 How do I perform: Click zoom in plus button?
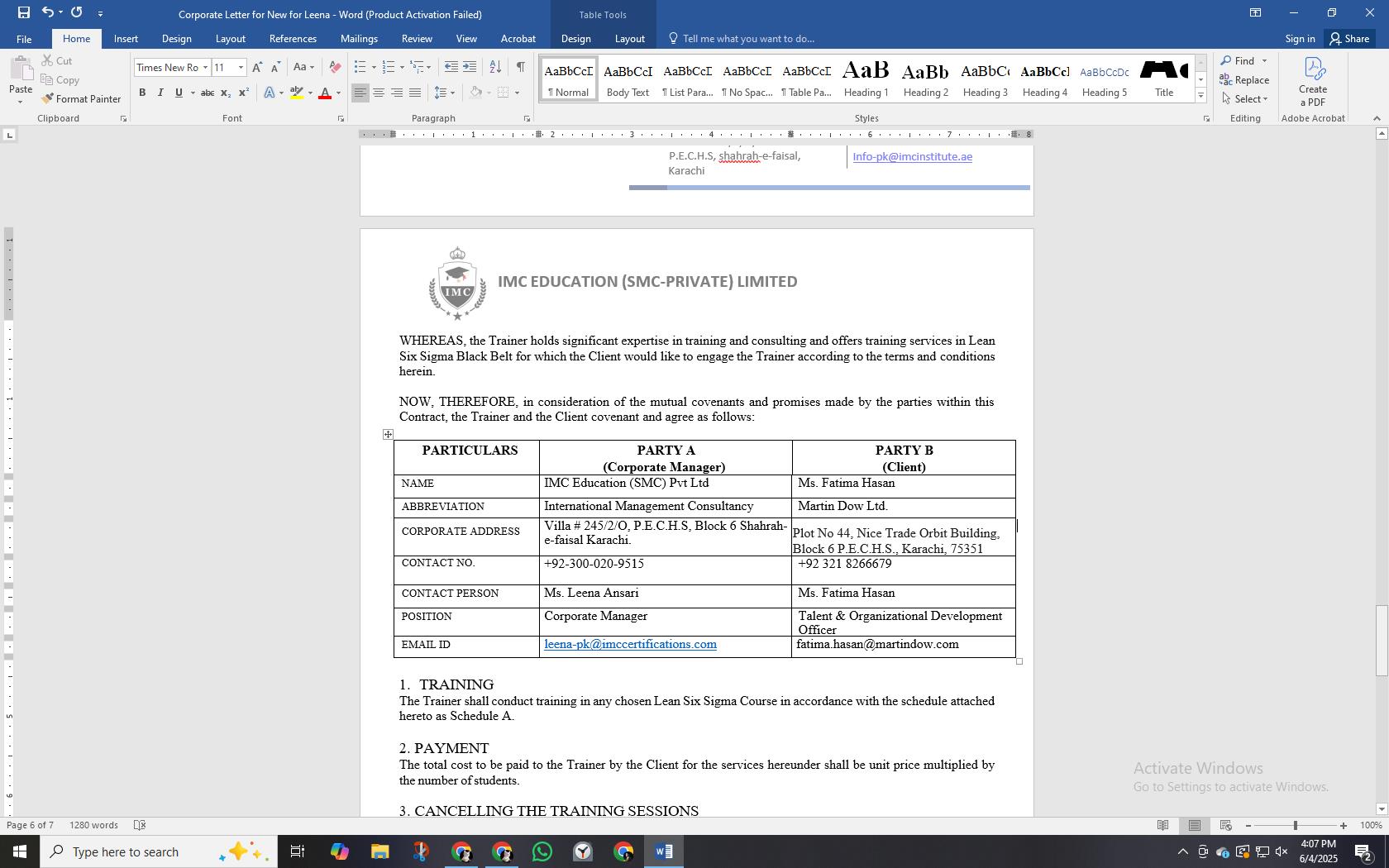(x=1343, y=825)
